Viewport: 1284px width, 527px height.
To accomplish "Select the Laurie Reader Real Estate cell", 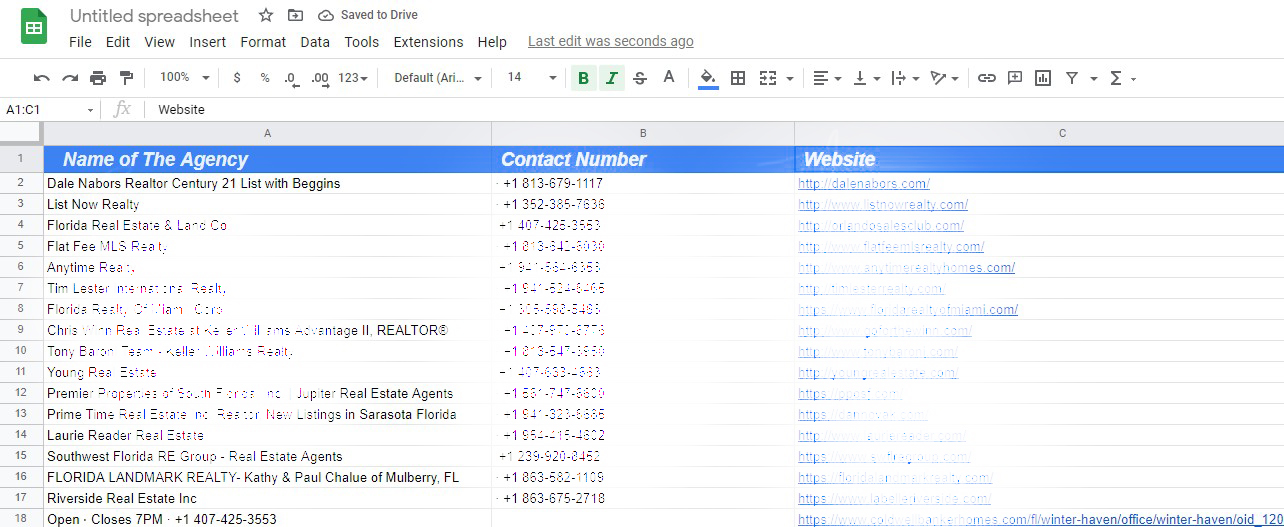I will pyautogui.click(x=267, y=436).
